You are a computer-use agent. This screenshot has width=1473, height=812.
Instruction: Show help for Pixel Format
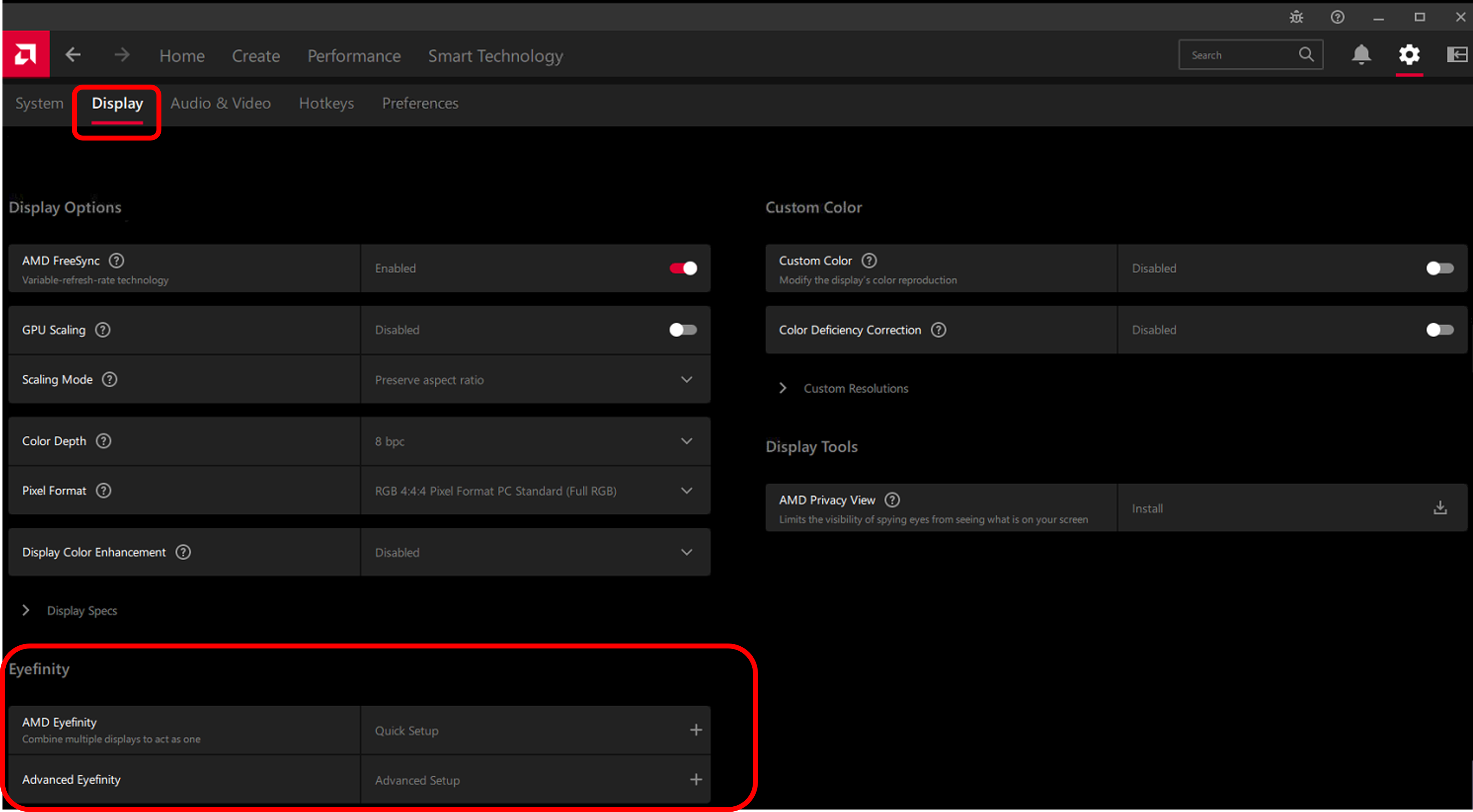[x=103, y=491]
